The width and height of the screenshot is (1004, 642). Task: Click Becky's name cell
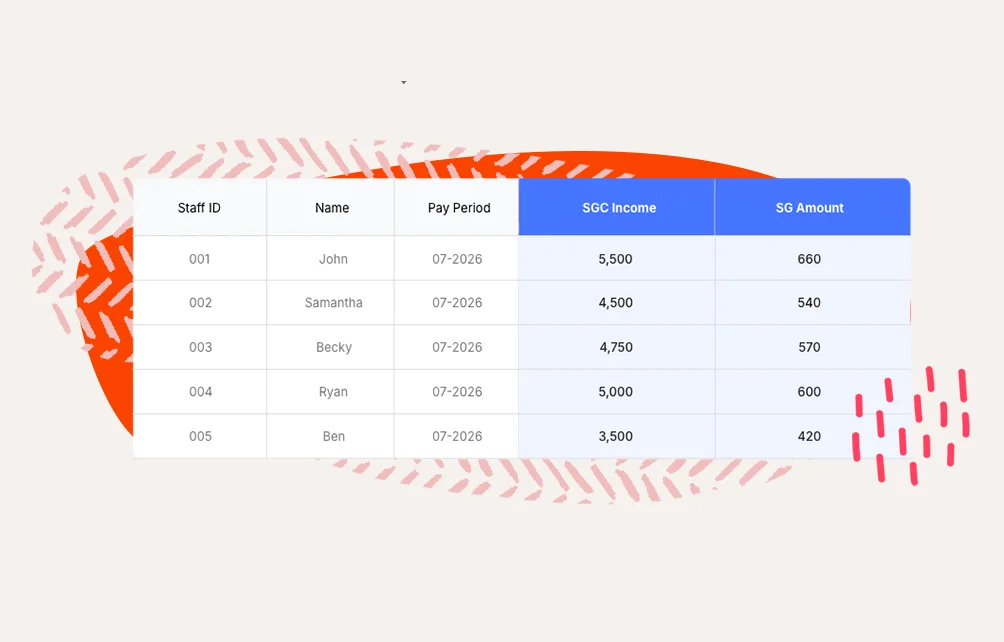333,347
